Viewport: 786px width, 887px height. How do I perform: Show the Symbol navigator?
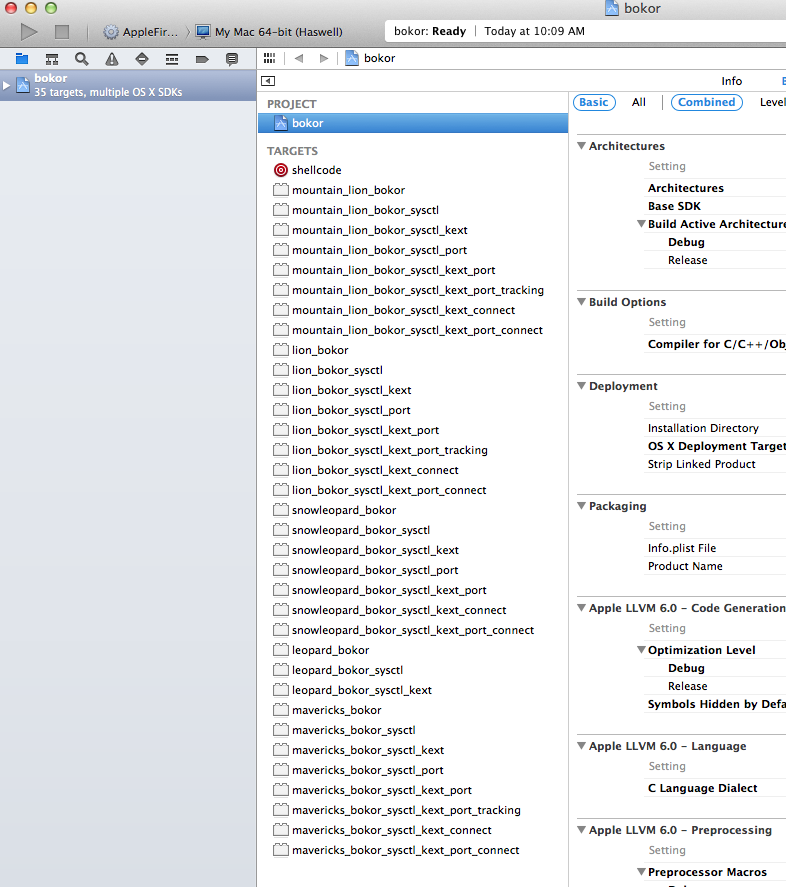(x=51, y=59)
